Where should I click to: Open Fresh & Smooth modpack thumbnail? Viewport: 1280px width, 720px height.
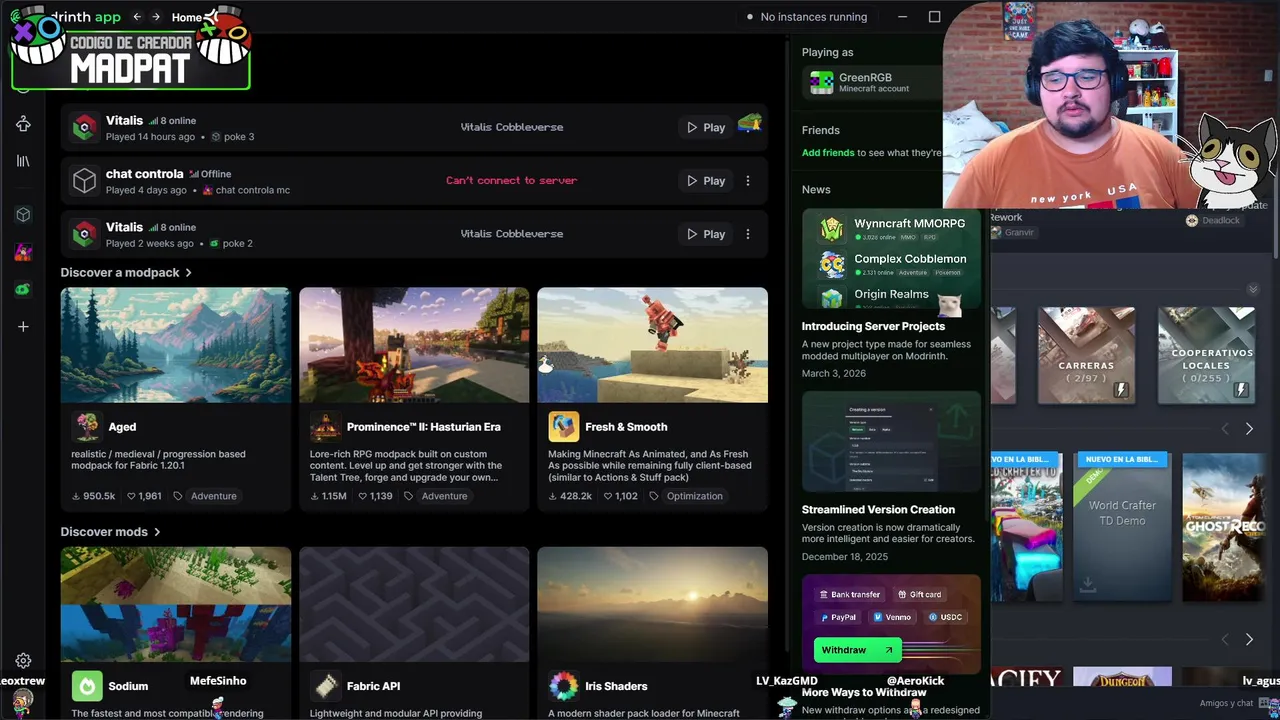pyautogui.click(x=652, y=345)
